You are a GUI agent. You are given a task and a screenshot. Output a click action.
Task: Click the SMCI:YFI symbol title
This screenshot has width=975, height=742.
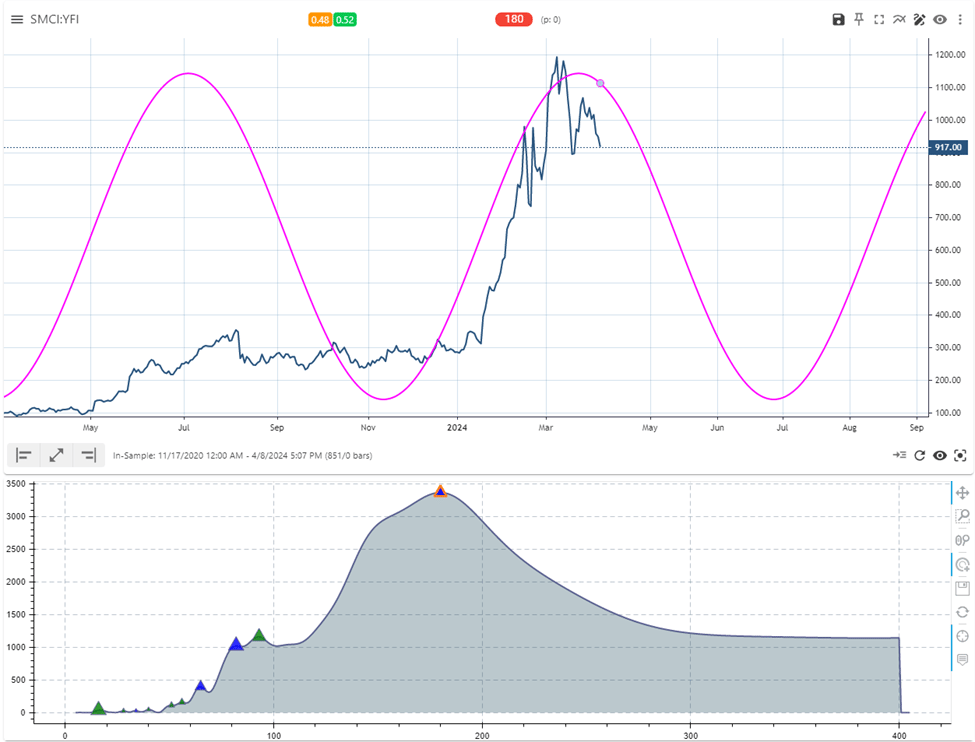point(55,19)
